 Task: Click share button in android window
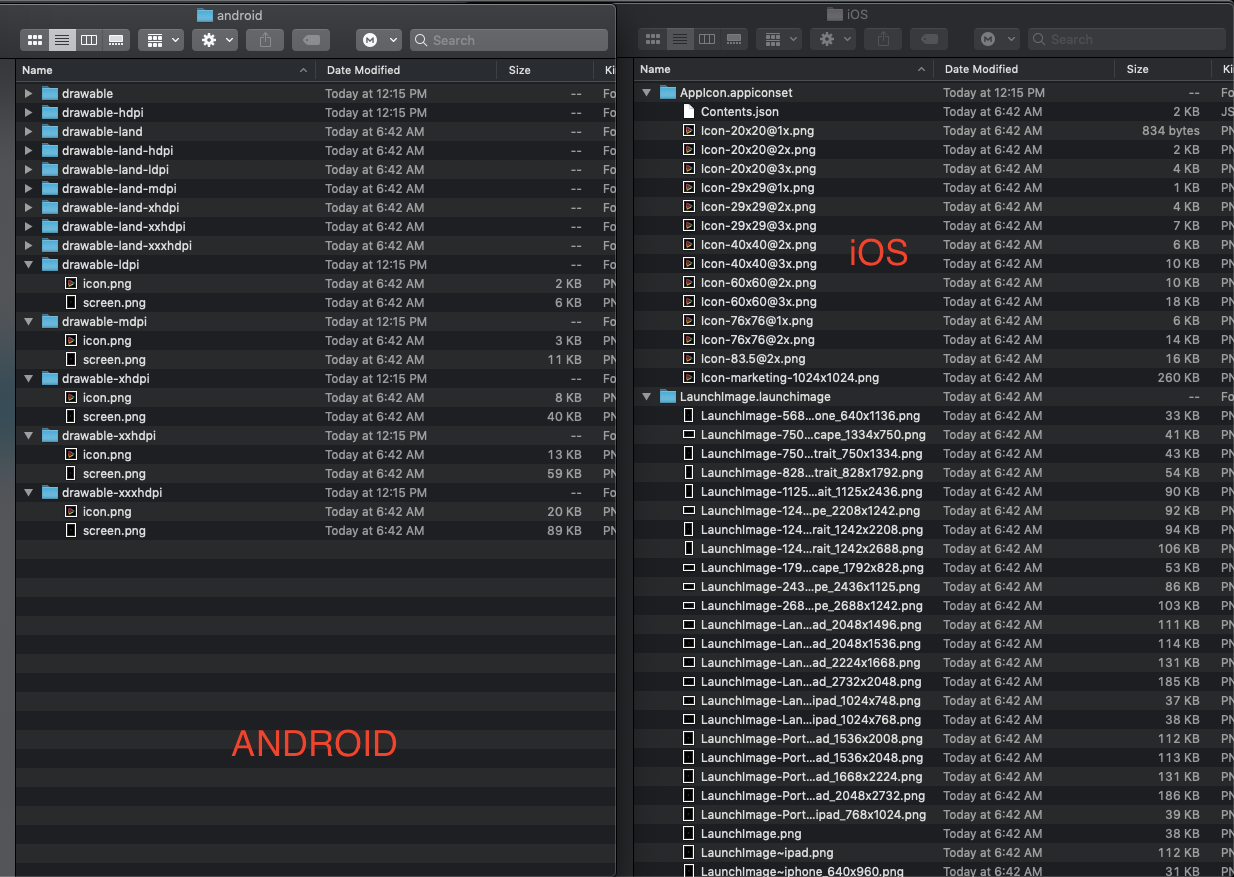point(265,40)
